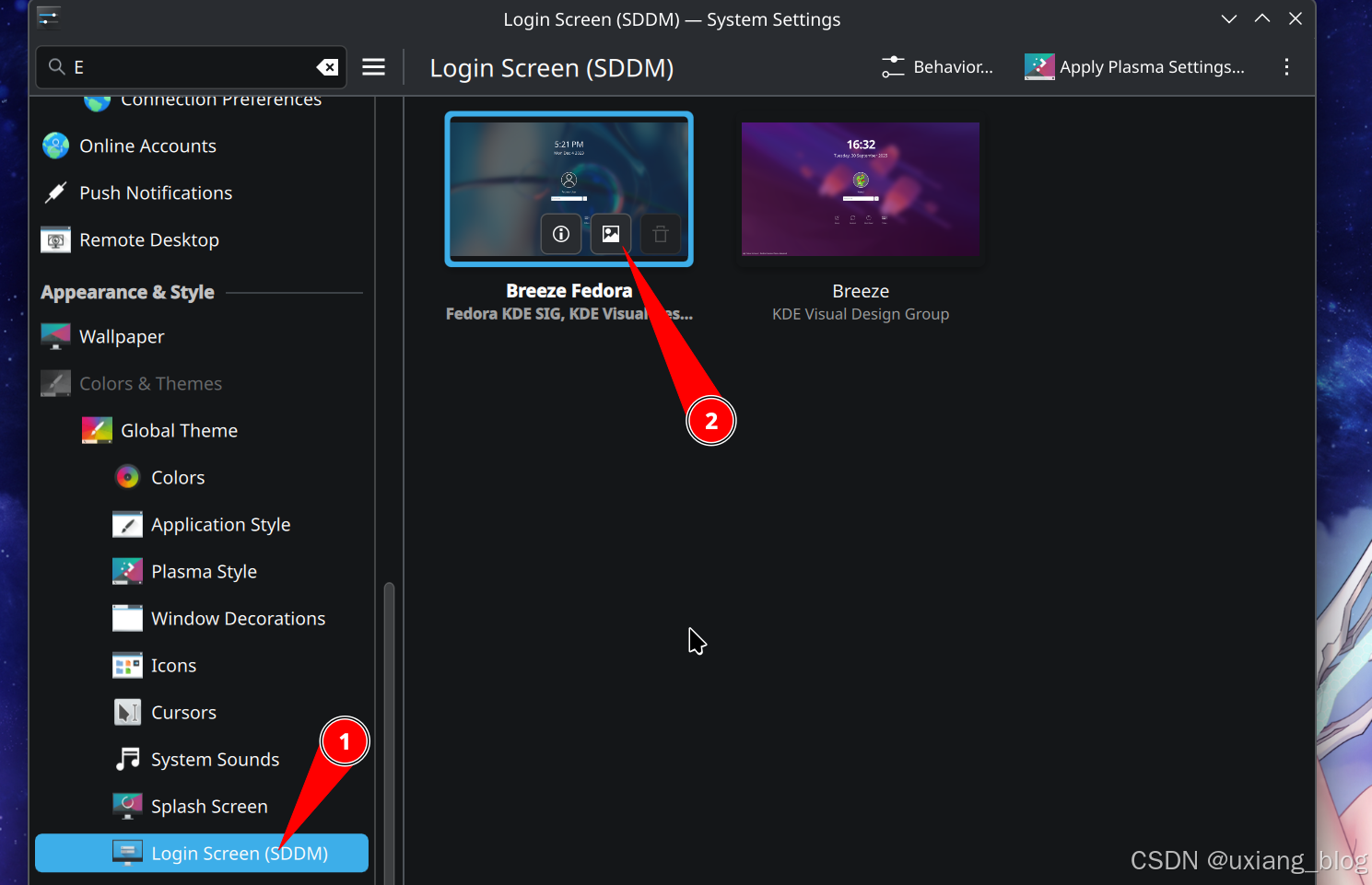This screenshot has height=885, width=1372.
Task: Click the Global Theme icon
Action: pos(97,430)
